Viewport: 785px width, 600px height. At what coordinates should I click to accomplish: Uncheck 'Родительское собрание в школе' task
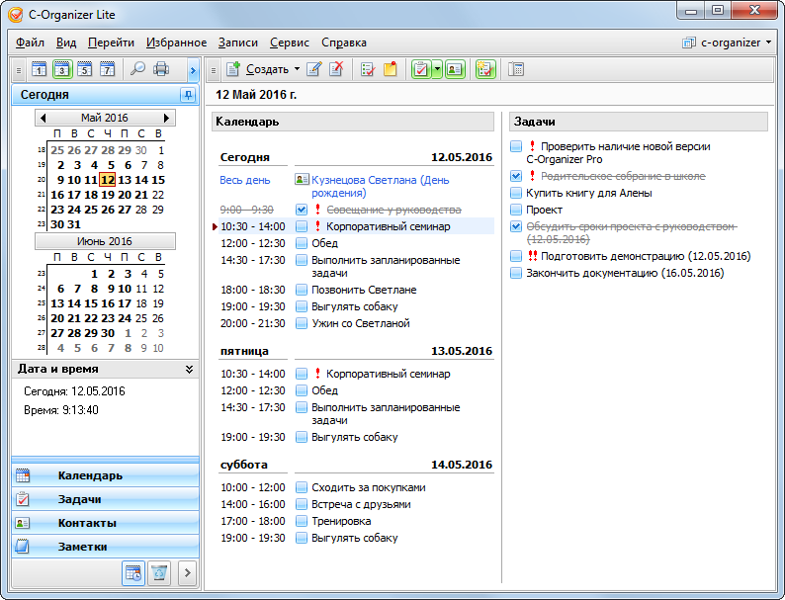[x=516, y=176]
